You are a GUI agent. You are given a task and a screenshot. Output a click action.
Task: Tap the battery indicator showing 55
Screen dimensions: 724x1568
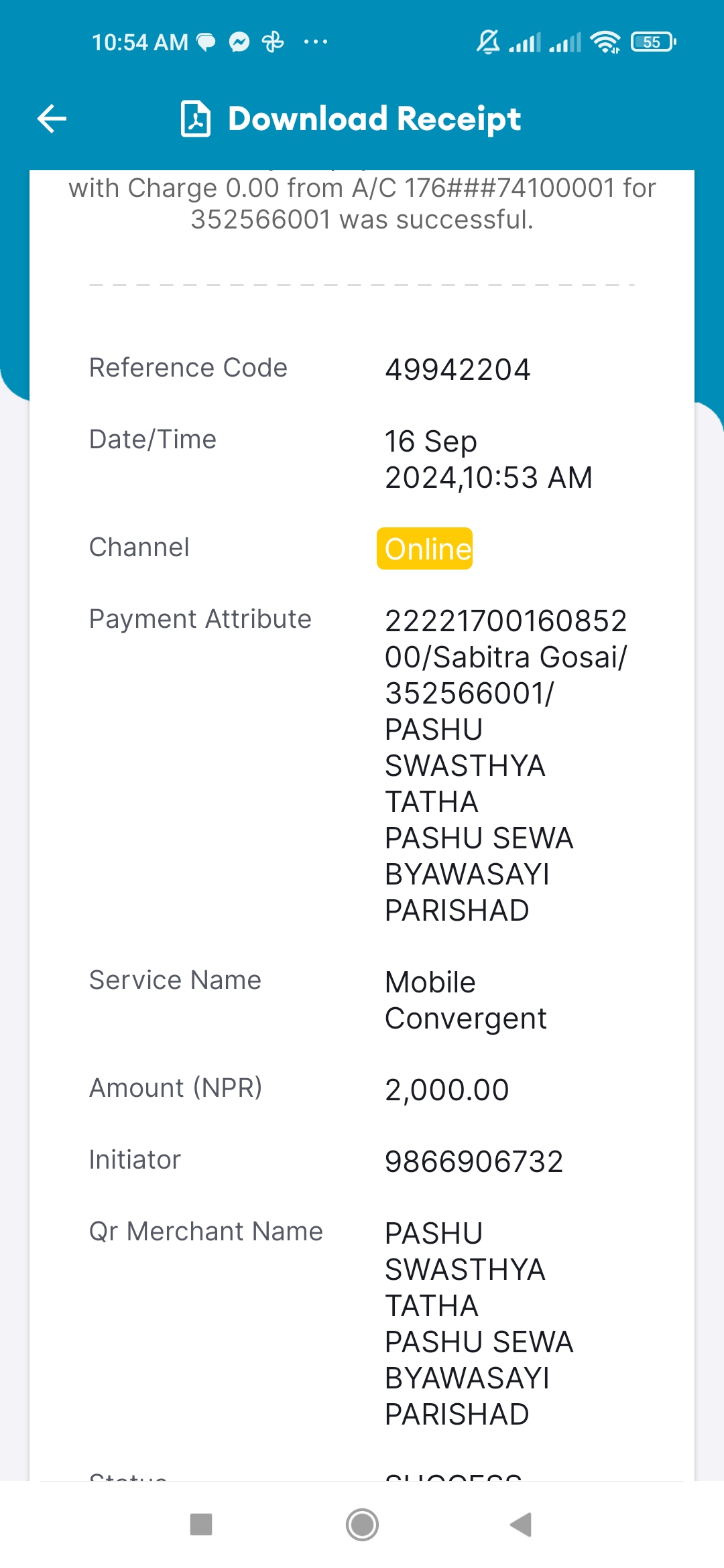pyautogui.click(x=654, y=42)
